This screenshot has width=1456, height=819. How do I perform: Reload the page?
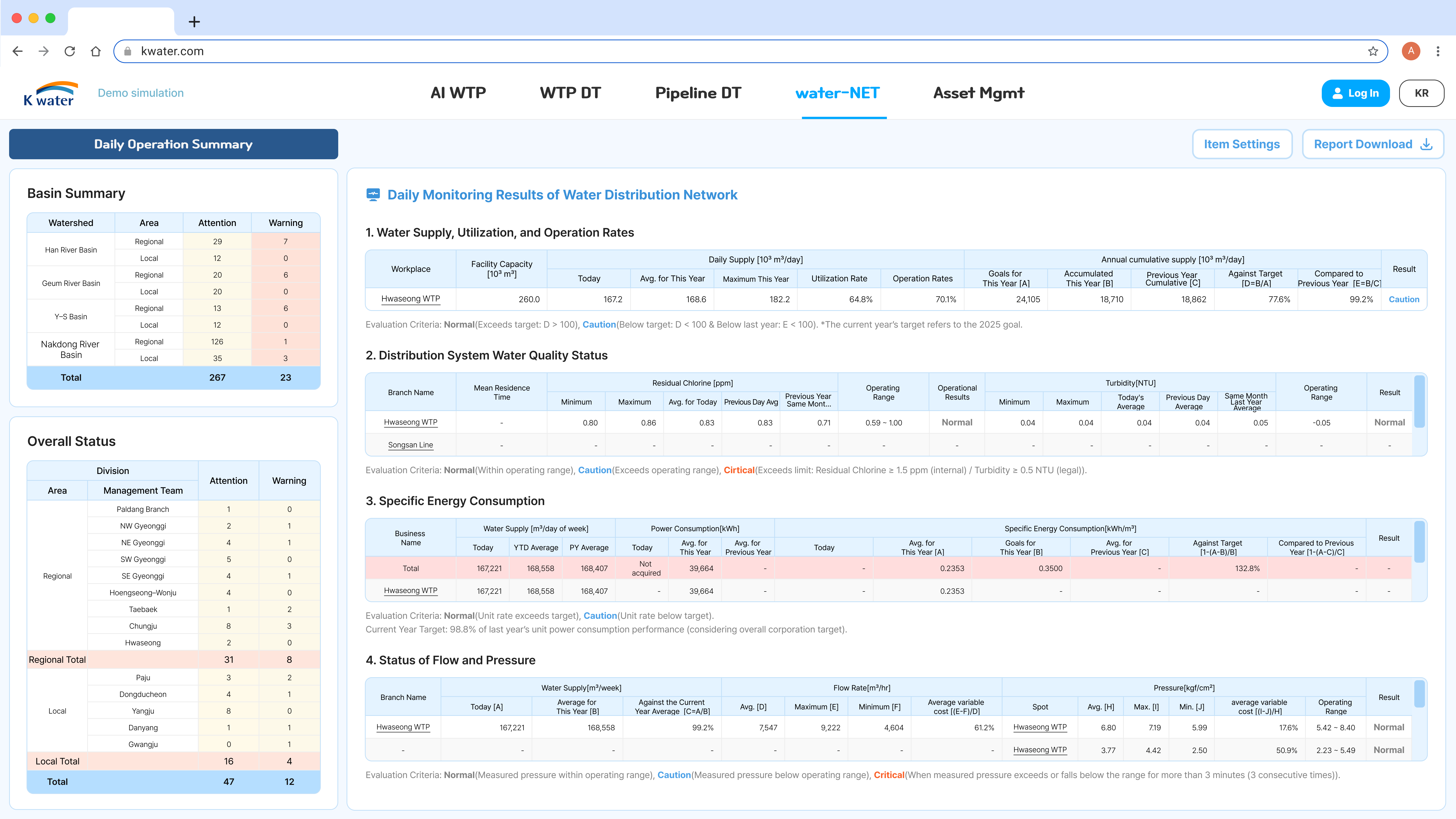(70, 51)
